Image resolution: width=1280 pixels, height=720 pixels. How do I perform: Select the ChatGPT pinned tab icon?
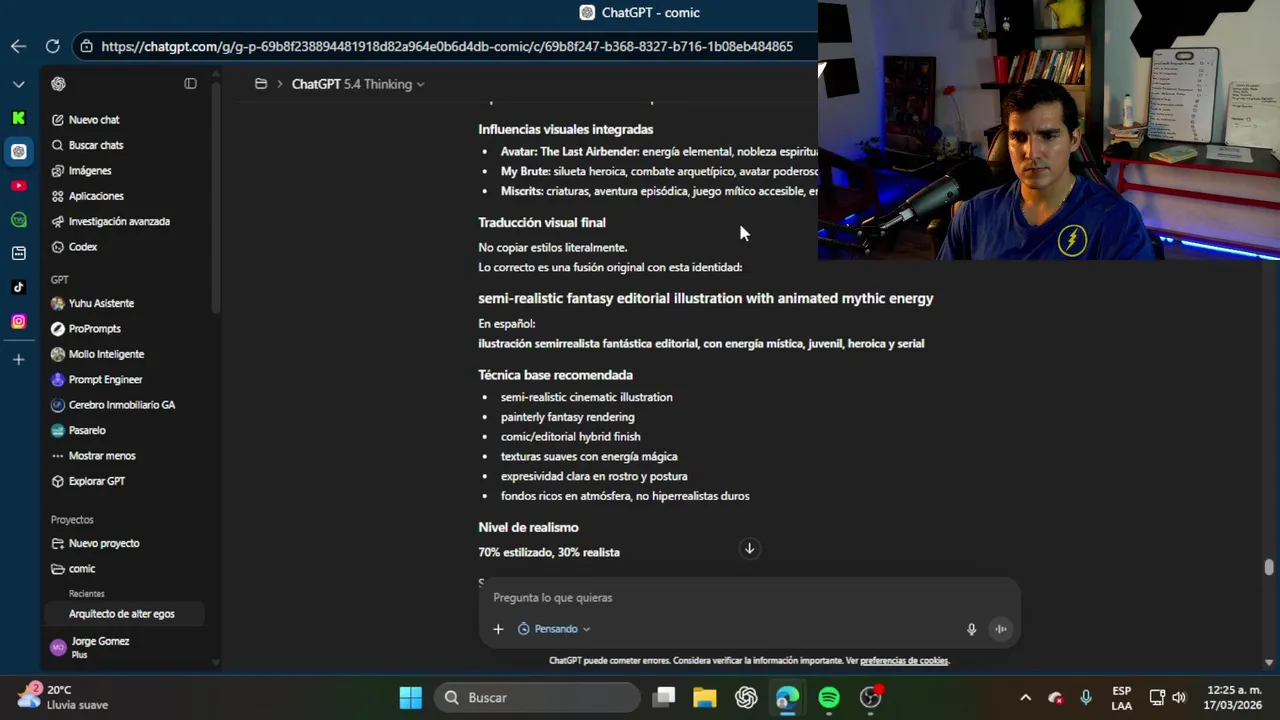(x=18, y=152)
